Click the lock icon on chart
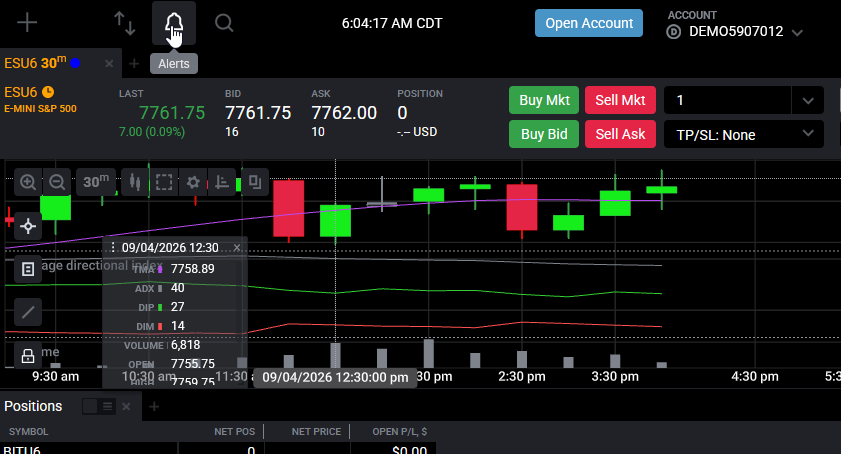This screenshot has height=454, width=841. pos(28,355)
